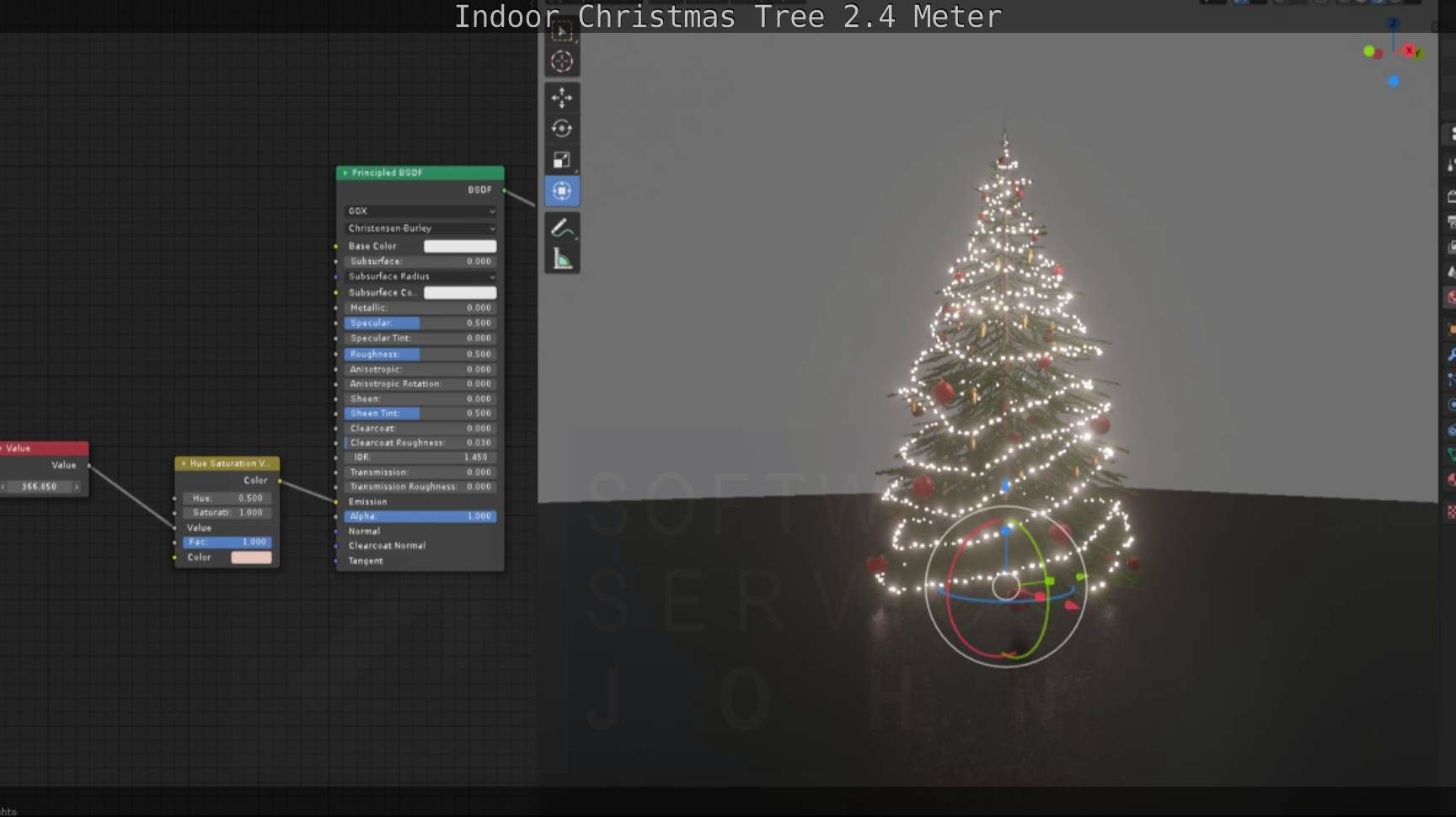Click the Anisotropic Rotation value field
The width and height of the screenshot is (1456, 817).
(x=420, y=383)
